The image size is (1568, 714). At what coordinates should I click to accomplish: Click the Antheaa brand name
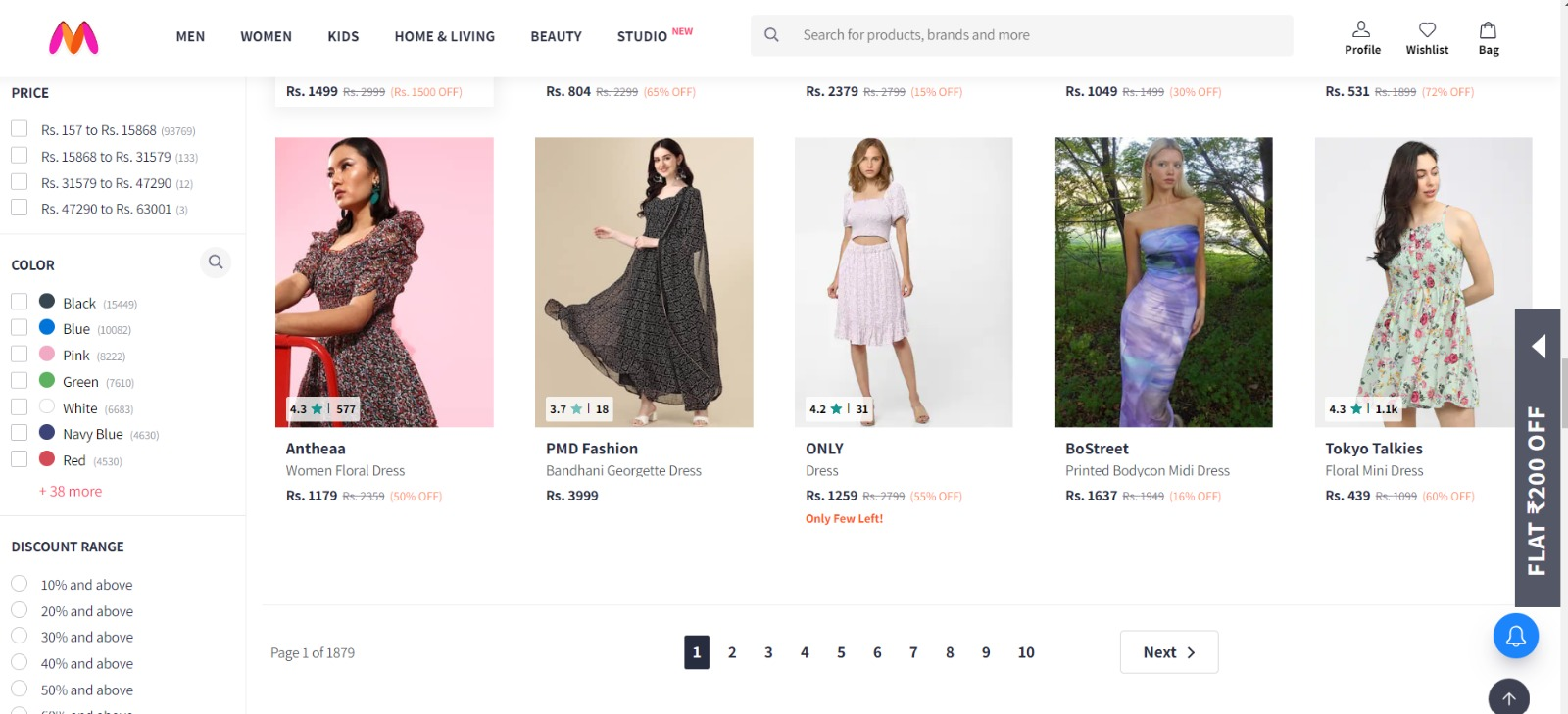click(316, 449)
